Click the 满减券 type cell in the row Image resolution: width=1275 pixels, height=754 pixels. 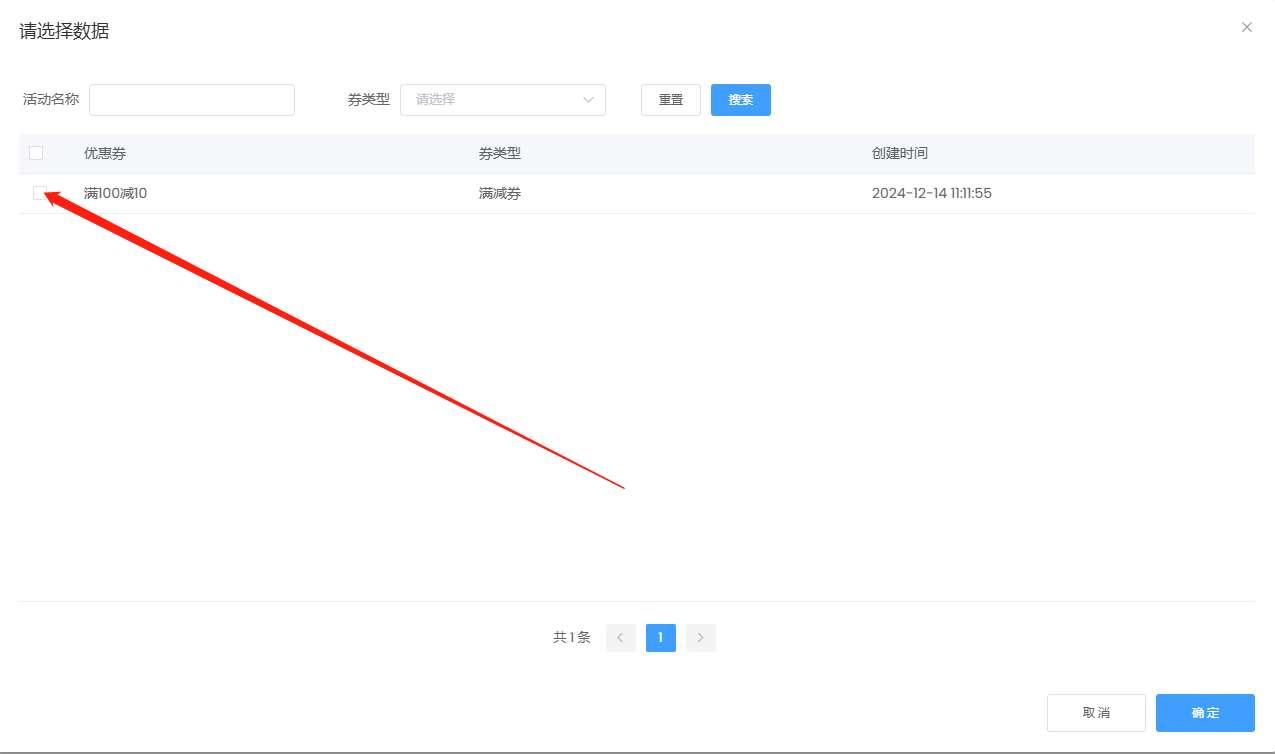(x=500, y=193)
